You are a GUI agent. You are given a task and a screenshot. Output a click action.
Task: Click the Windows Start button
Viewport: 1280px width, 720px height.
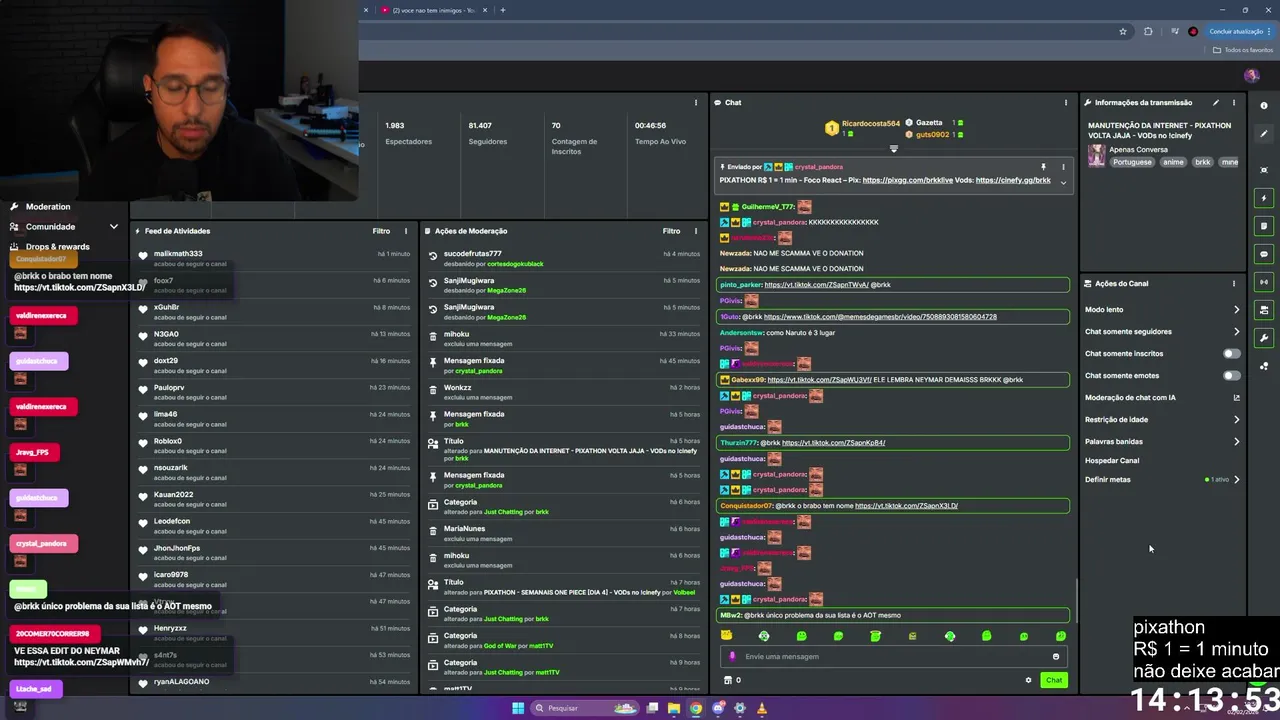518,708
